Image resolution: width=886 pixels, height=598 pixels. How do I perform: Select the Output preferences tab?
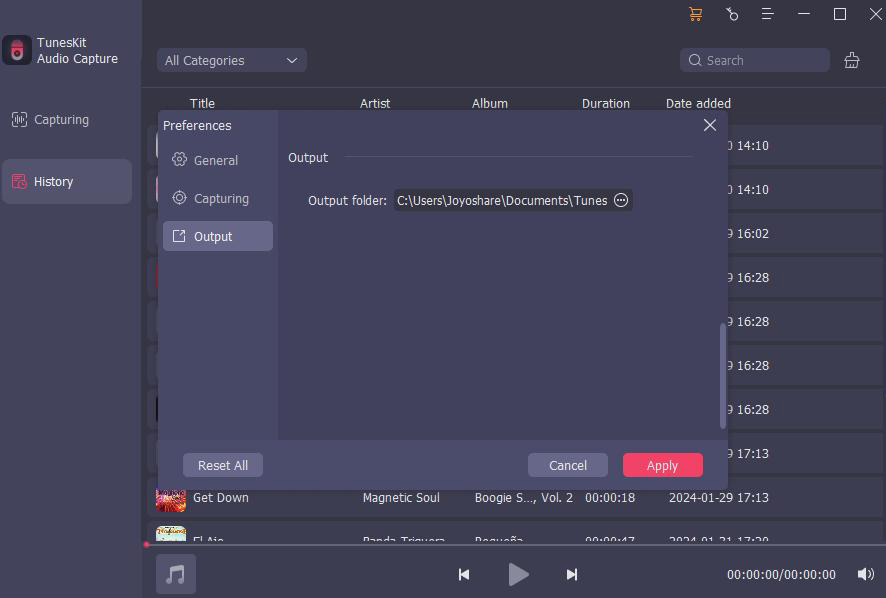point(218,236)
